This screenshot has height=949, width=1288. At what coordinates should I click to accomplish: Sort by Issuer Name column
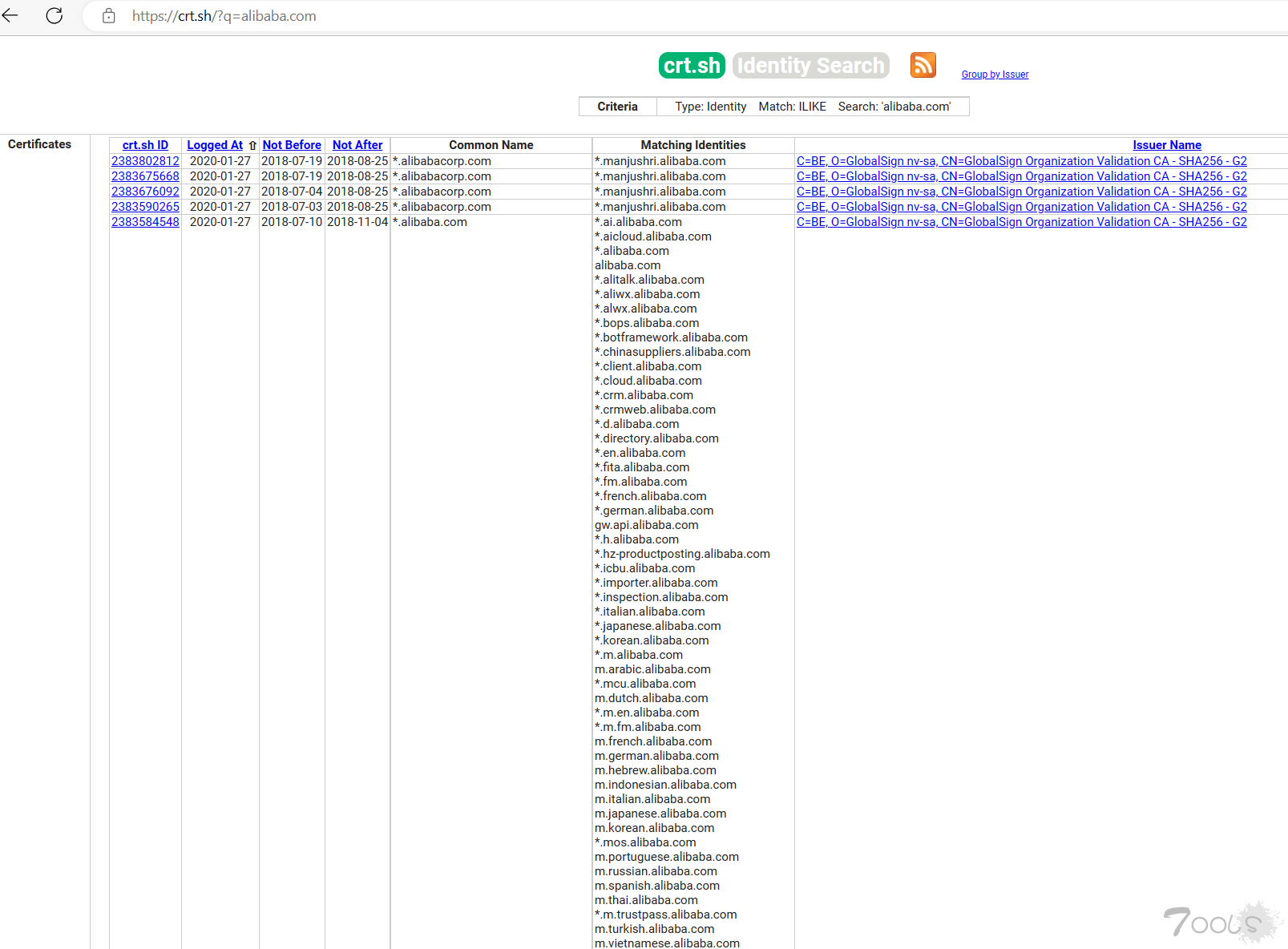1166,145
